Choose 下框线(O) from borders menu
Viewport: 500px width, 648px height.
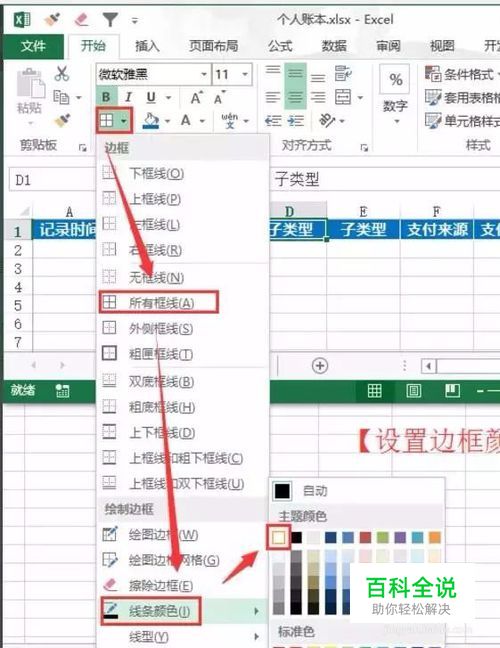182,173
